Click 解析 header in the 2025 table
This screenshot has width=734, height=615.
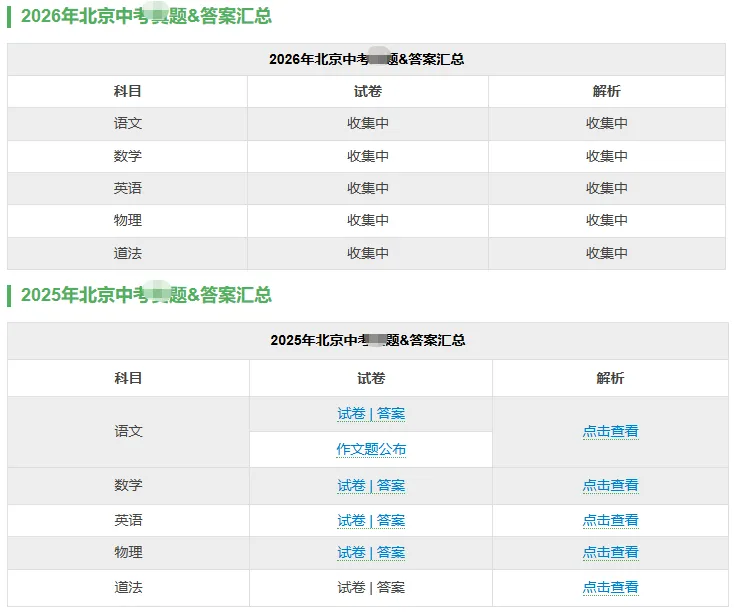[x=610, y=378]
